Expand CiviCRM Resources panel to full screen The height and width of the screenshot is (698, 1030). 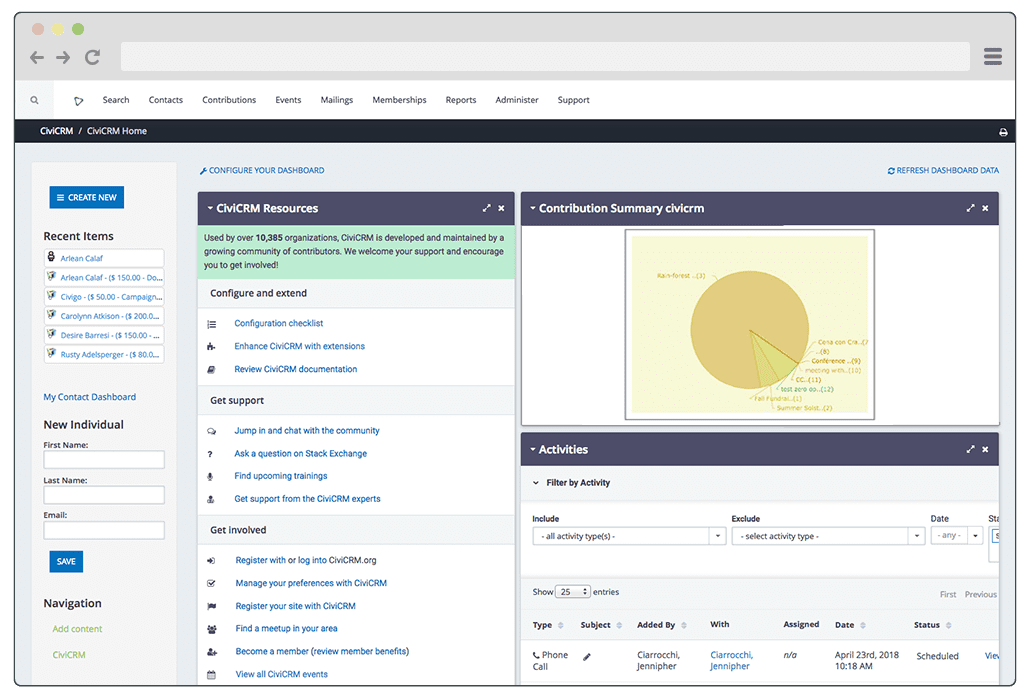tap(487, 208)
